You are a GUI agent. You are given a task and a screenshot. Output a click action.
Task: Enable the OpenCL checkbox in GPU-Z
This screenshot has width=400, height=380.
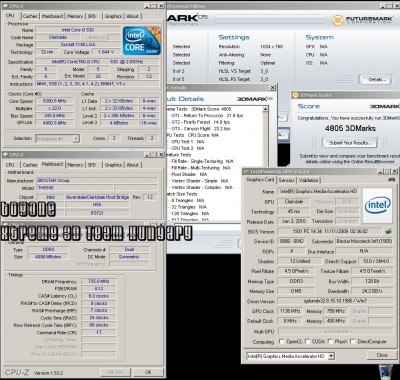[x=281, y=341]
